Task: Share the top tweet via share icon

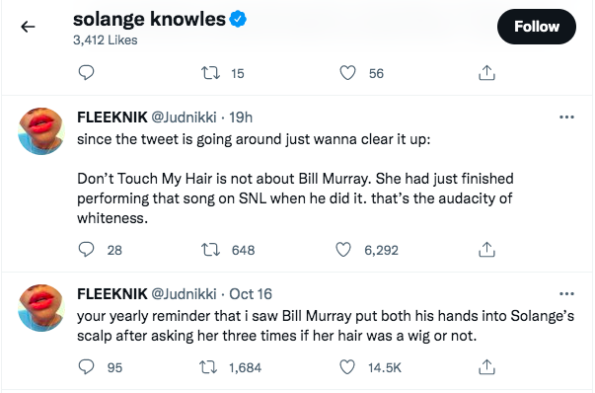Action: (486, 73)
